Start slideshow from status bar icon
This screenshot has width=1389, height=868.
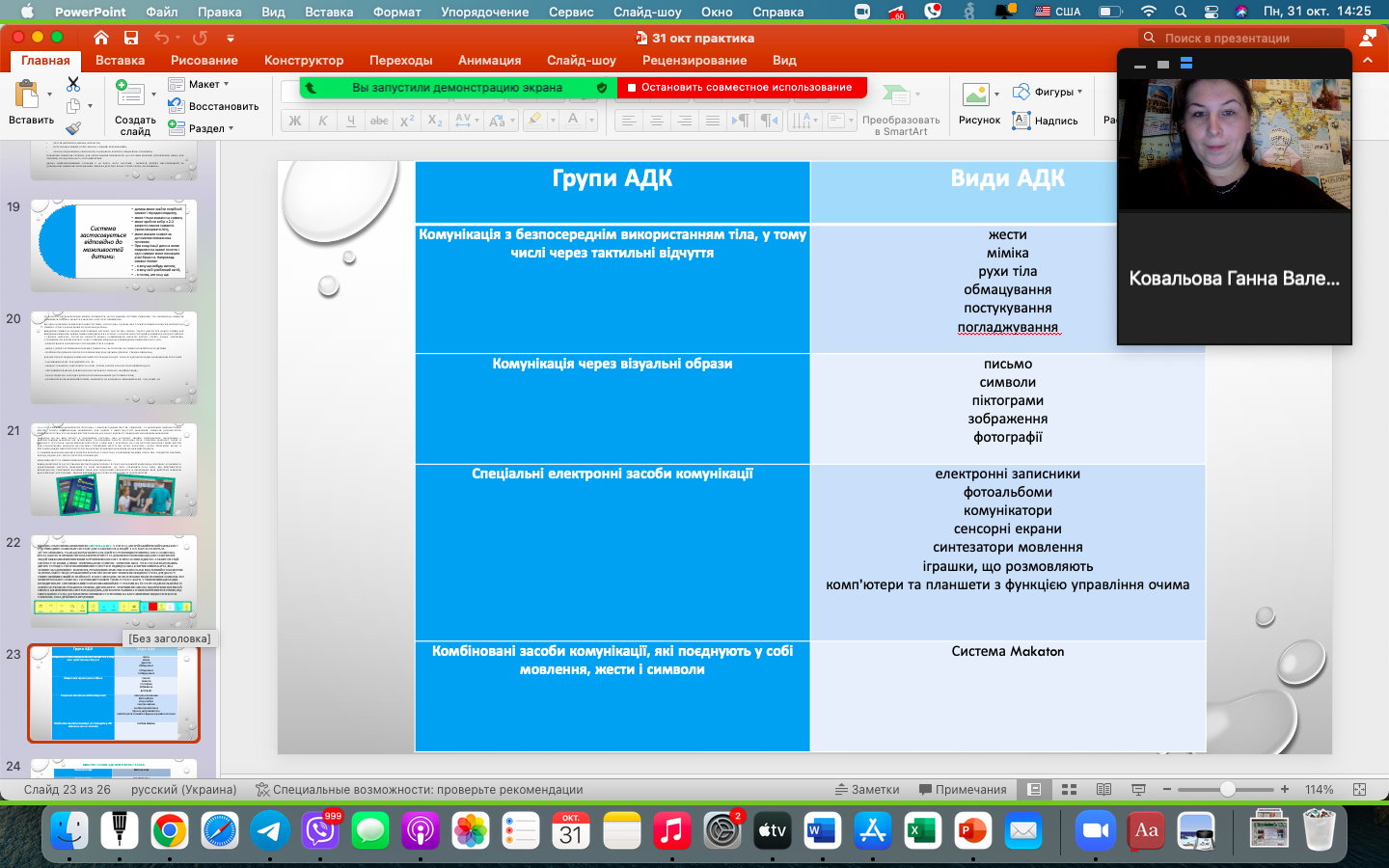point(1138,789)
